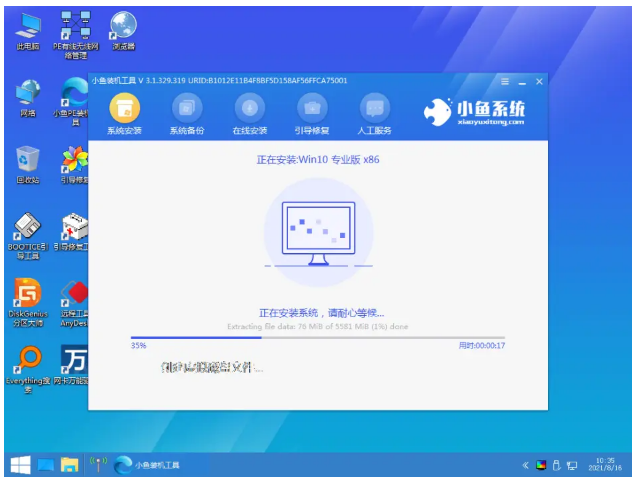Open the 系统安装 tab icon
Viewport: 639px width, 483px height.
coord(124,108)
